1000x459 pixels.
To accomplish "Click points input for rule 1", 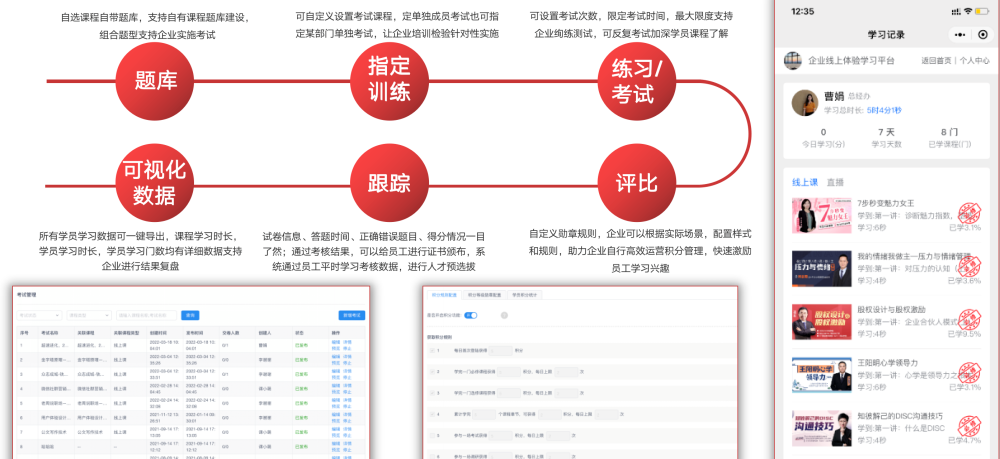I will 501,351.
